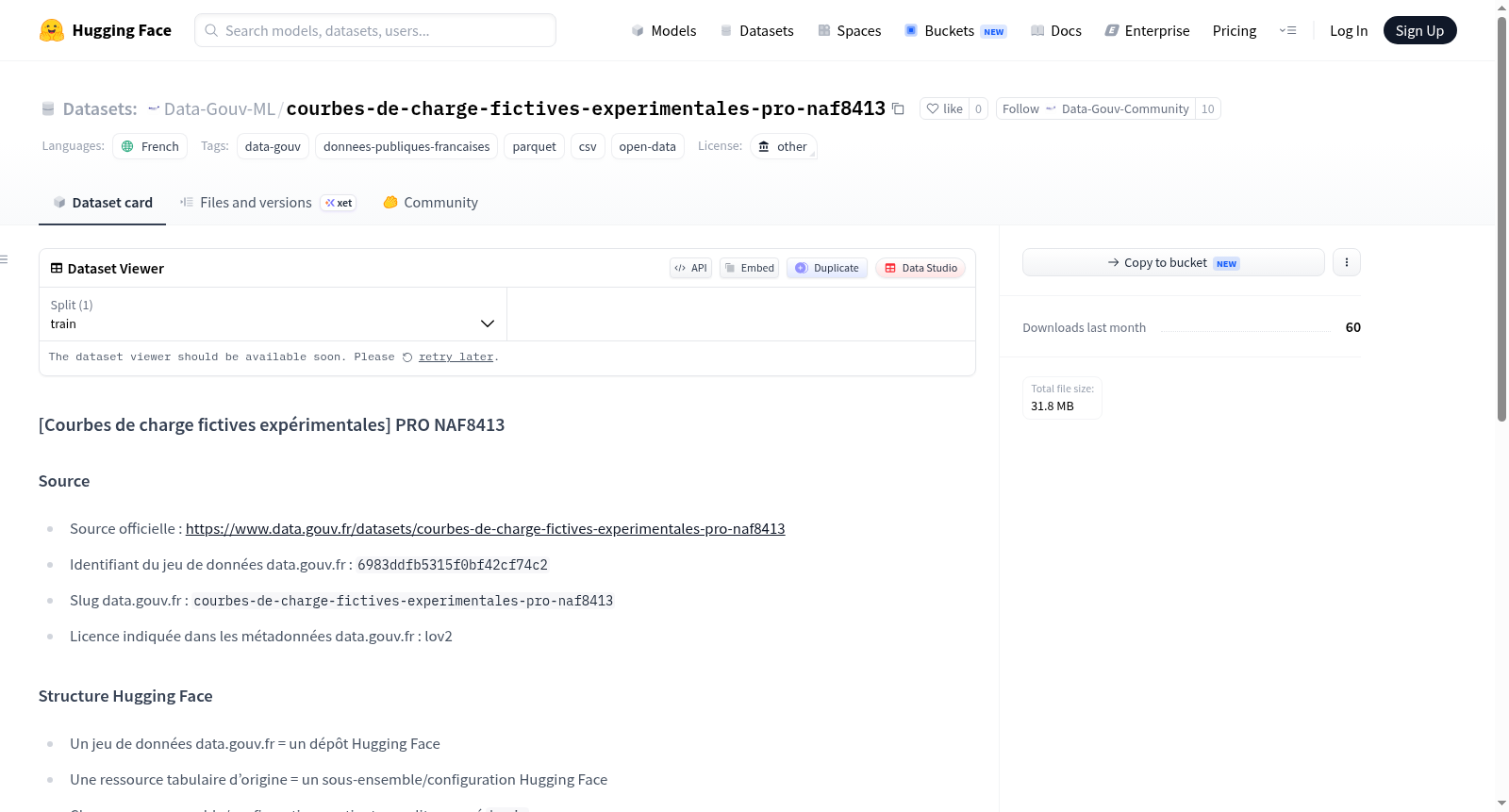The image size is (1509, 812).
Task: Click the Sign Up button
Action: (1419, 31)
